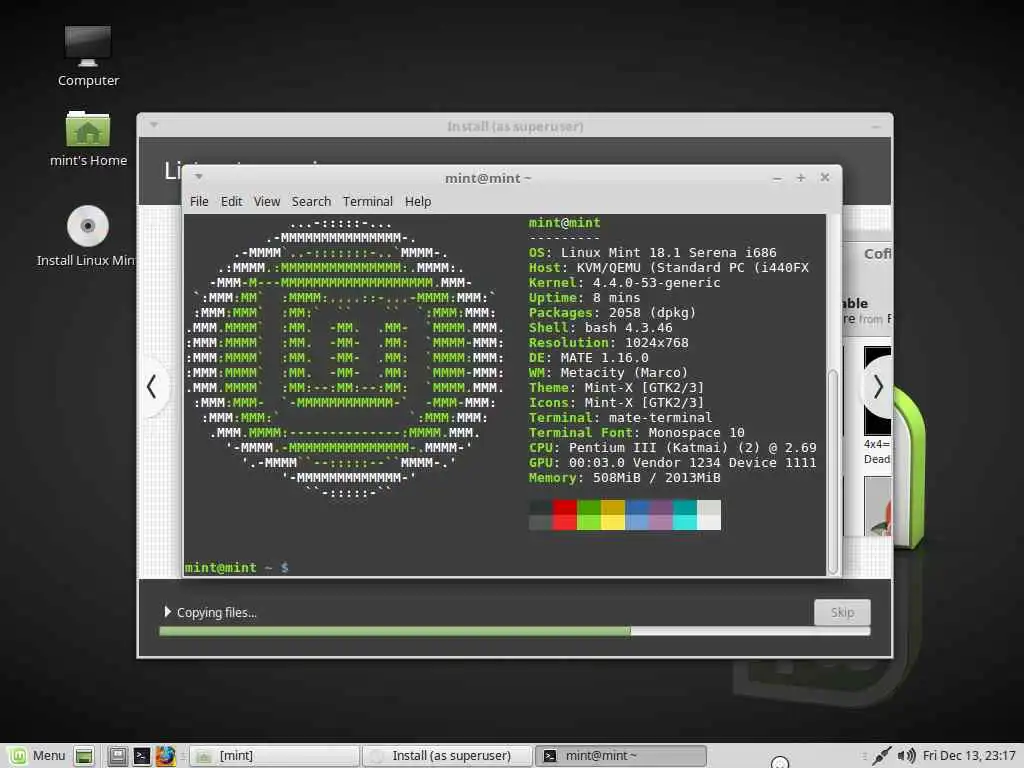The height and width of the screenshot is (768, 1024).
Task: Open the Install Linux Mint disc icon
Action: coord(87,236)
